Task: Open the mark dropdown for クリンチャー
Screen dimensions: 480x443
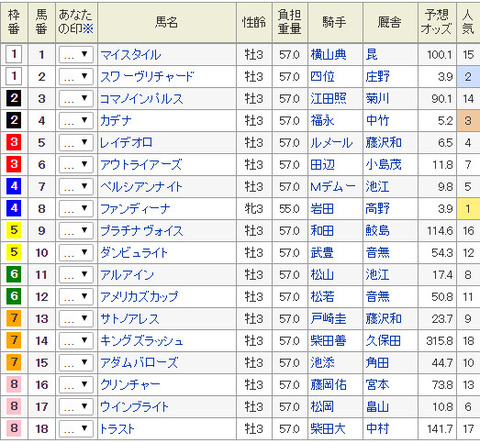Action: point(76,384)
